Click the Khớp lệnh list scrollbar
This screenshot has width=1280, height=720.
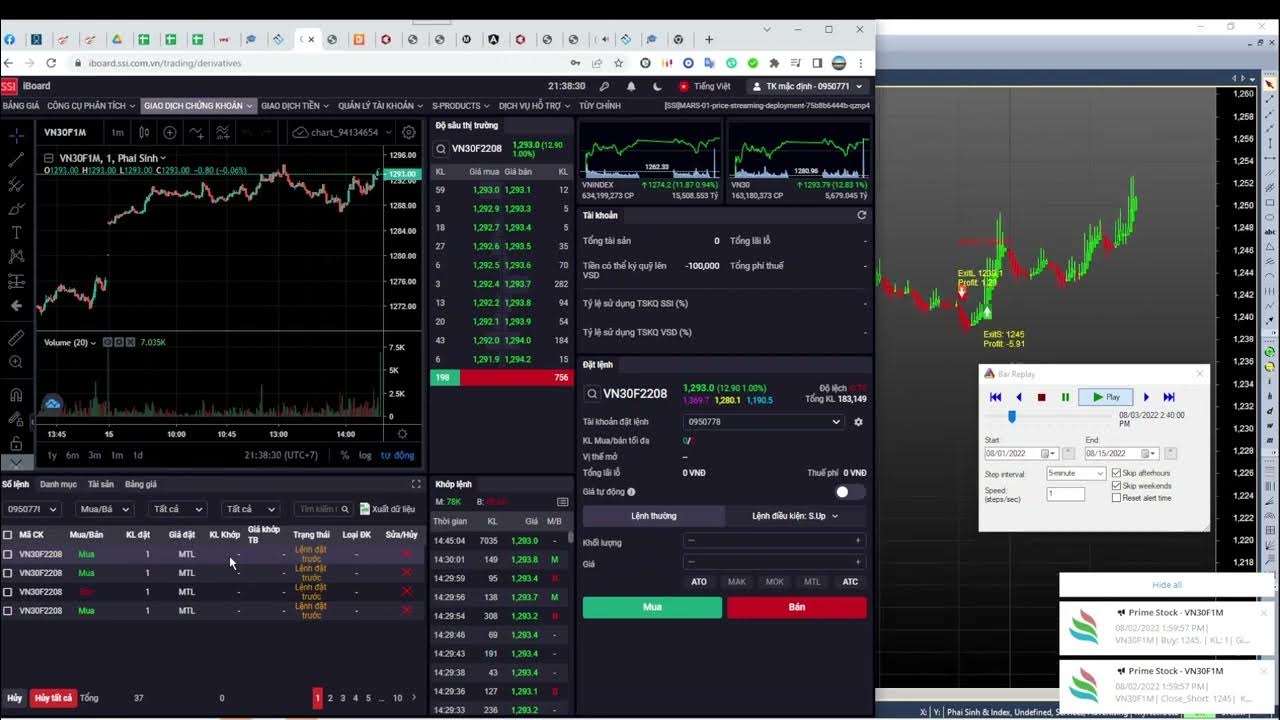571,537
